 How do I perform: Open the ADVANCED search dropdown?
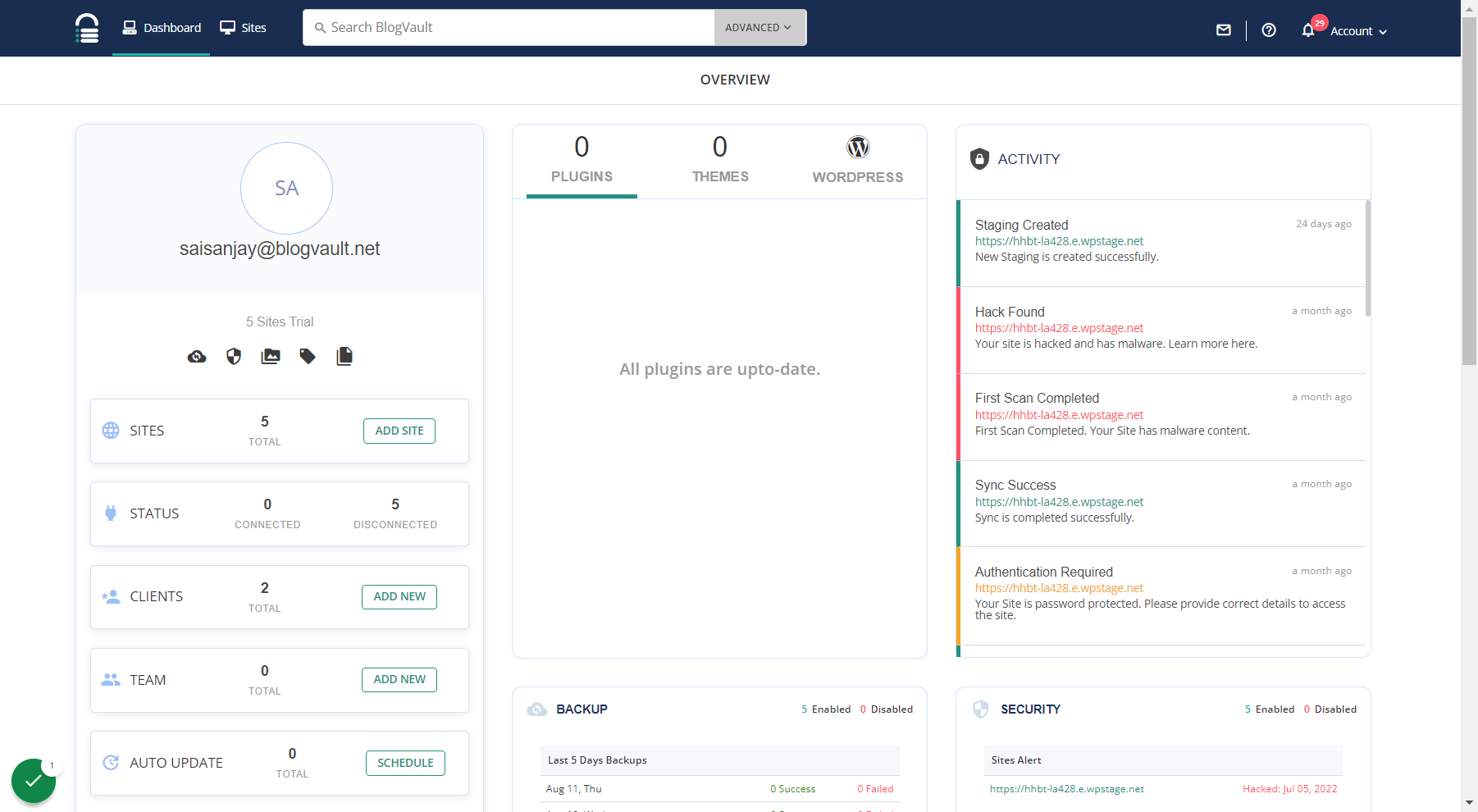[760, 27]
